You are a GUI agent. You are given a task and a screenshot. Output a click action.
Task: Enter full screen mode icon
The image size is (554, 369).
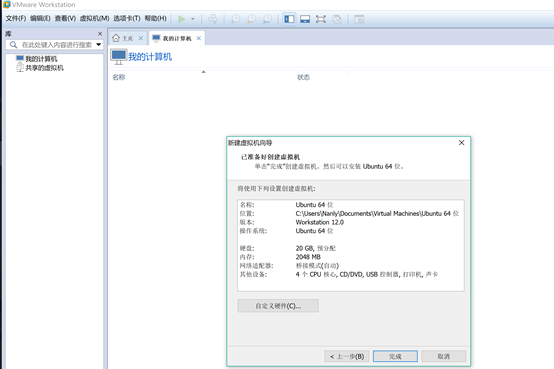point(321,19)
